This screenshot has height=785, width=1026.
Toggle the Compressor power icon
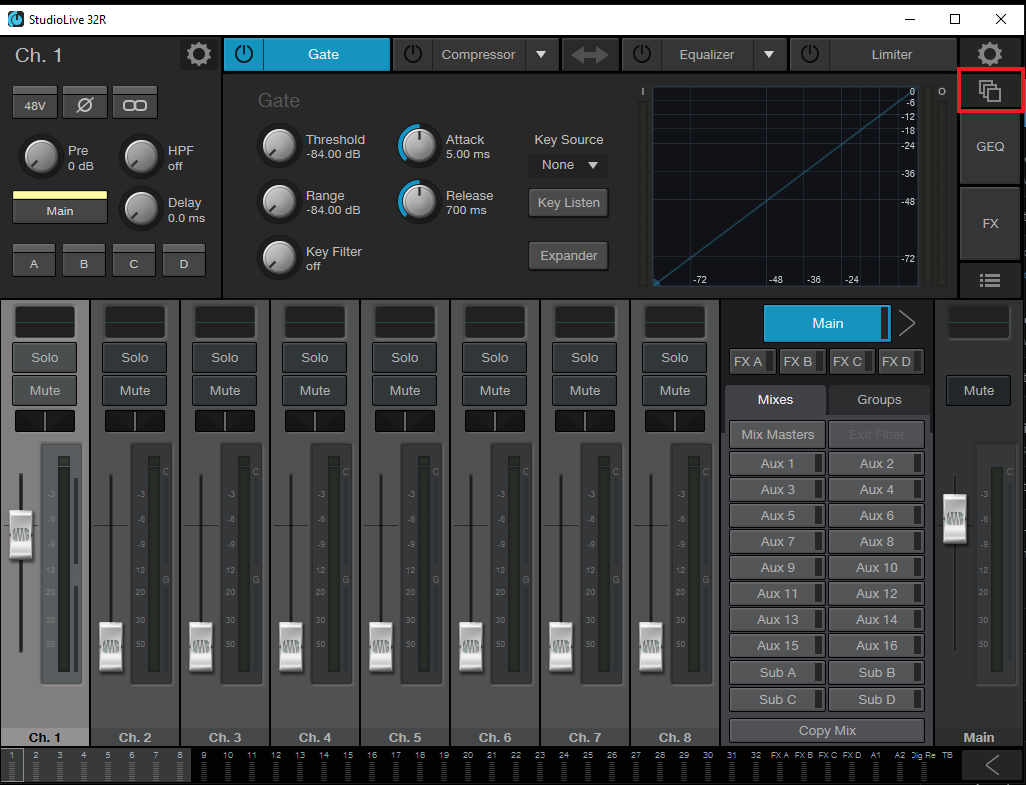[x=412, y=54]
